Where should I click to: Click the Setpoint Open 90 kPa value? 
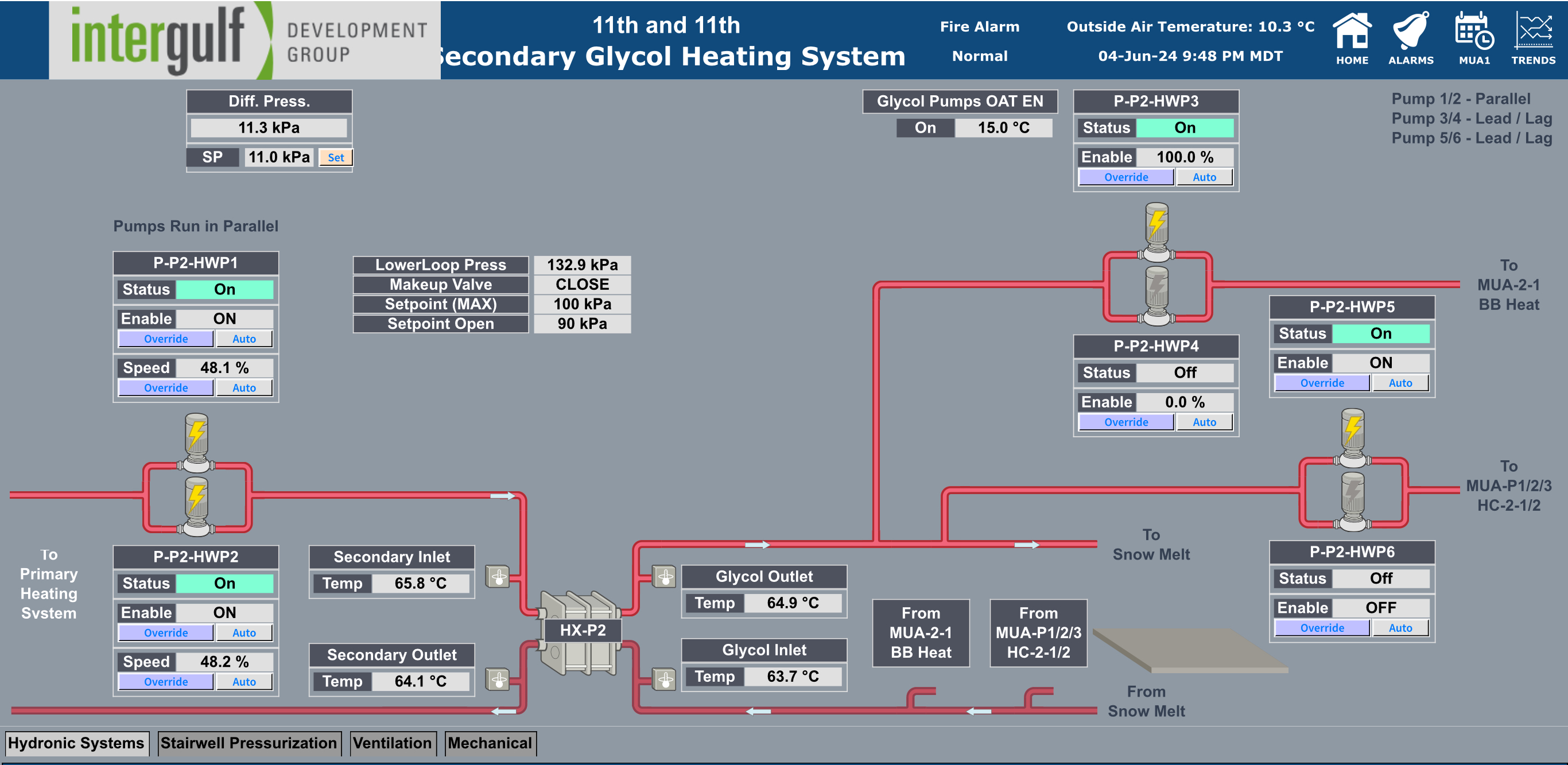[x=582, y=323]
